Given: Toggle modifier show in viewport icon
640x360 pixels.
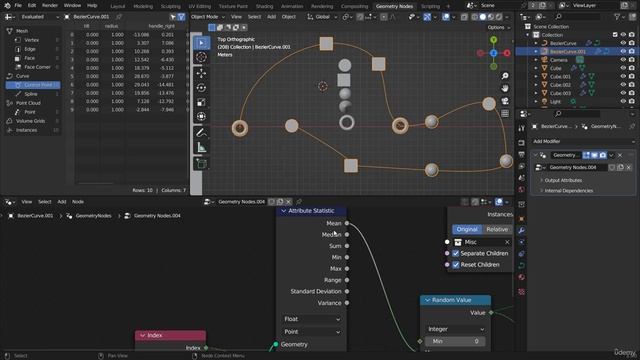Looking at the screenshot, I should pyautogui.click(x=594, y=155).
